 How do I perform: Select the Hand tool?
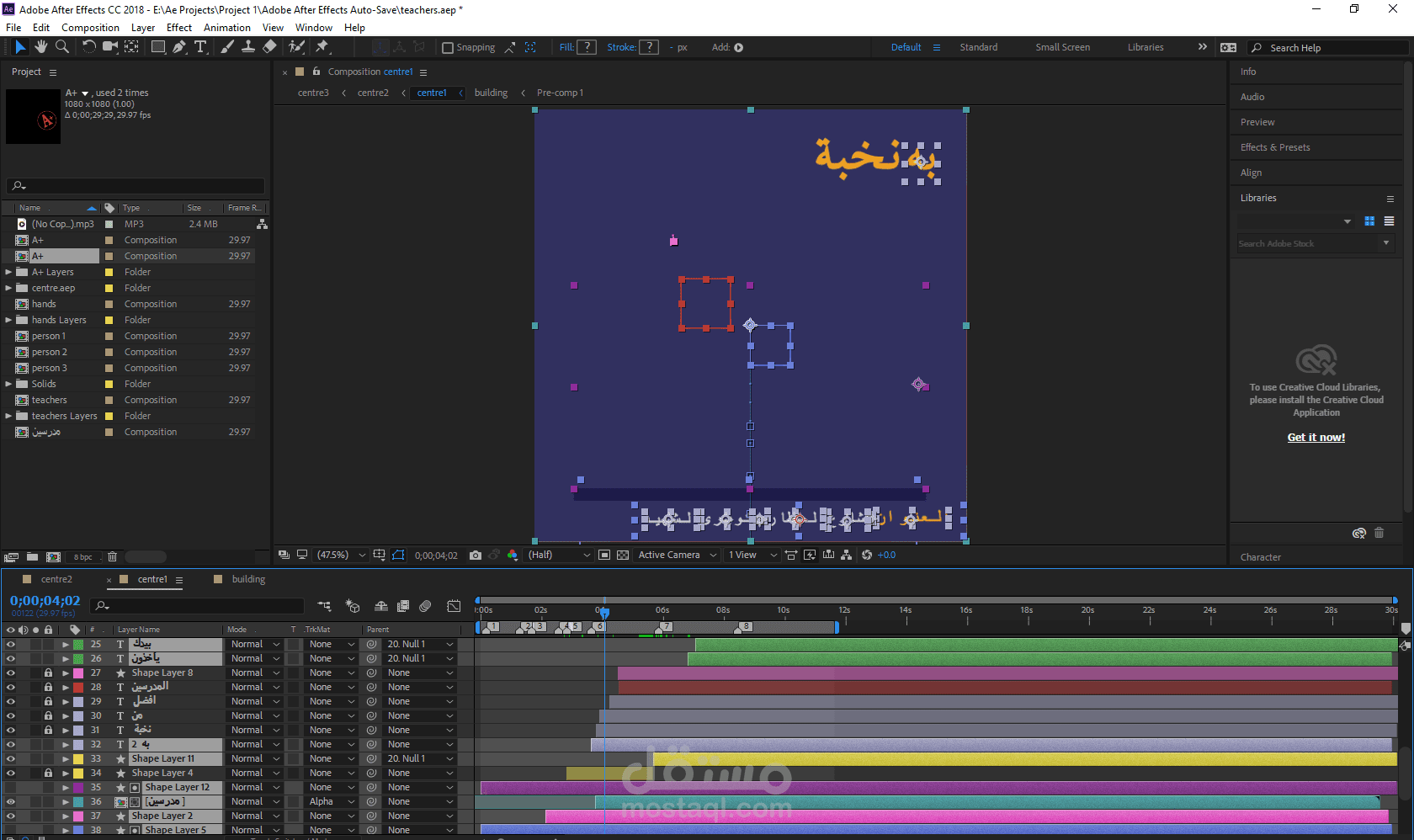tap(40, 47)
